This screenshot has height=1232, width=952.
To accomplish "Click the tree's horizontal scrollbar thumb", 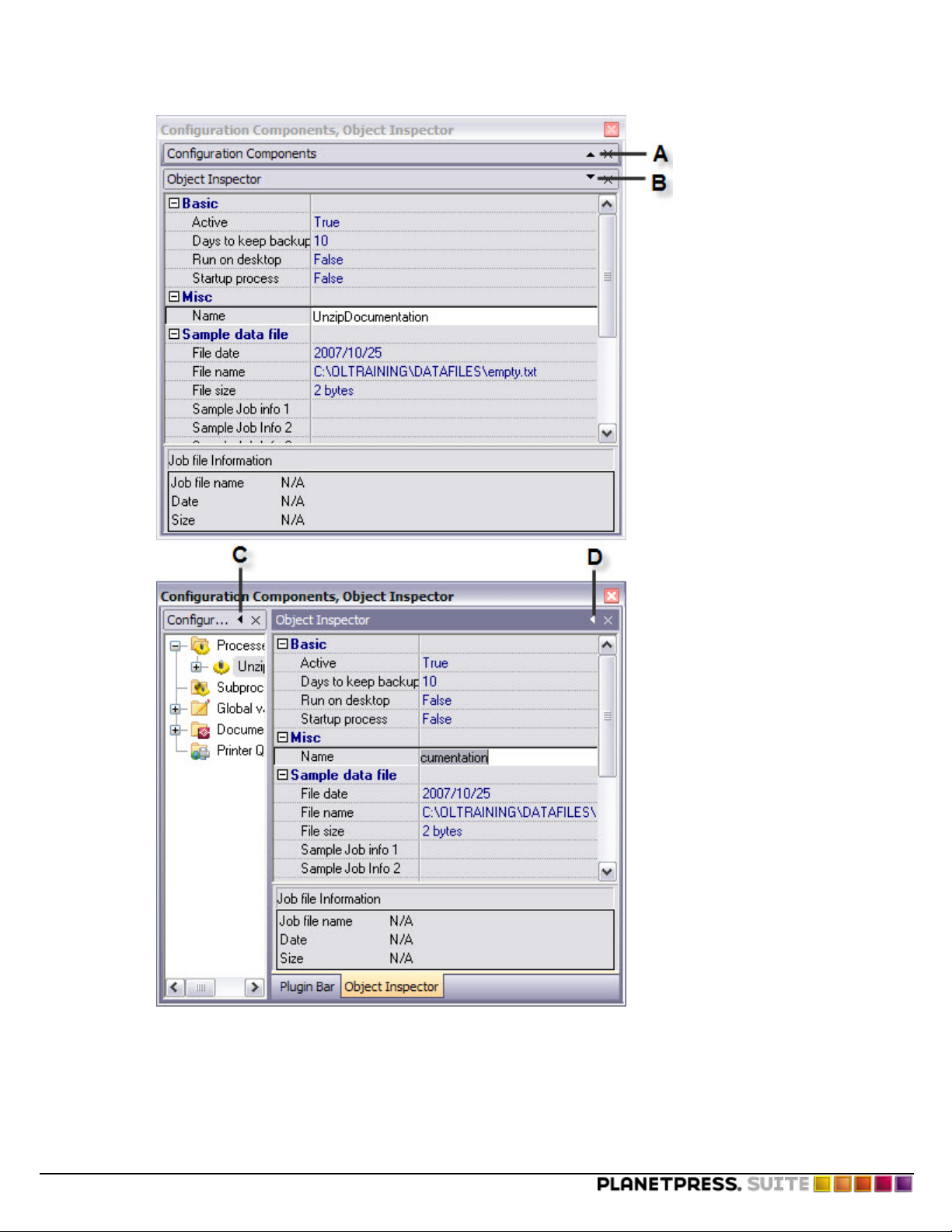I will (x=201, y=987).
